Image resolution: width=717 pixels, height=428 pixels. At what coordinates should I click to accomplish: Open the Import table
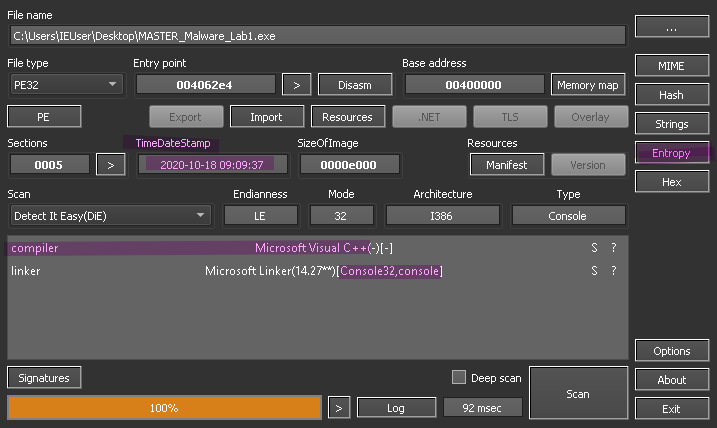pos(267,117)
